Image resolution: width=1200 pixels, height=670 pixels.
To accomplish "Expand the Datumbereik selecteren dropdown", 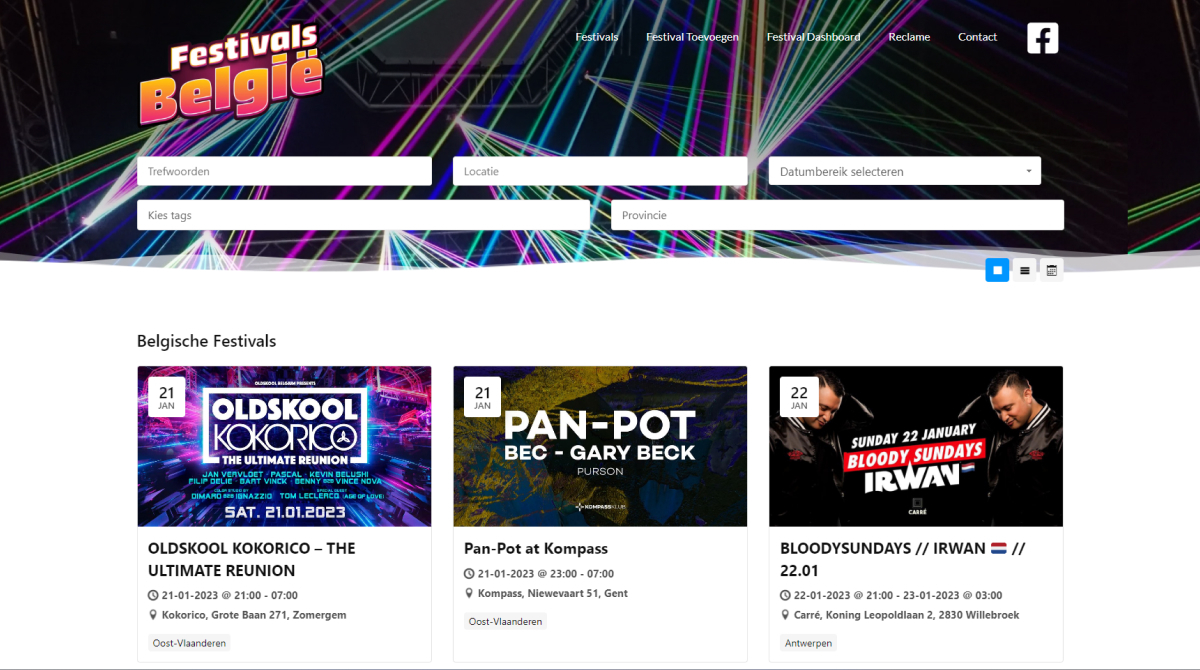I will pyautogui.click(x=904, y=171).
